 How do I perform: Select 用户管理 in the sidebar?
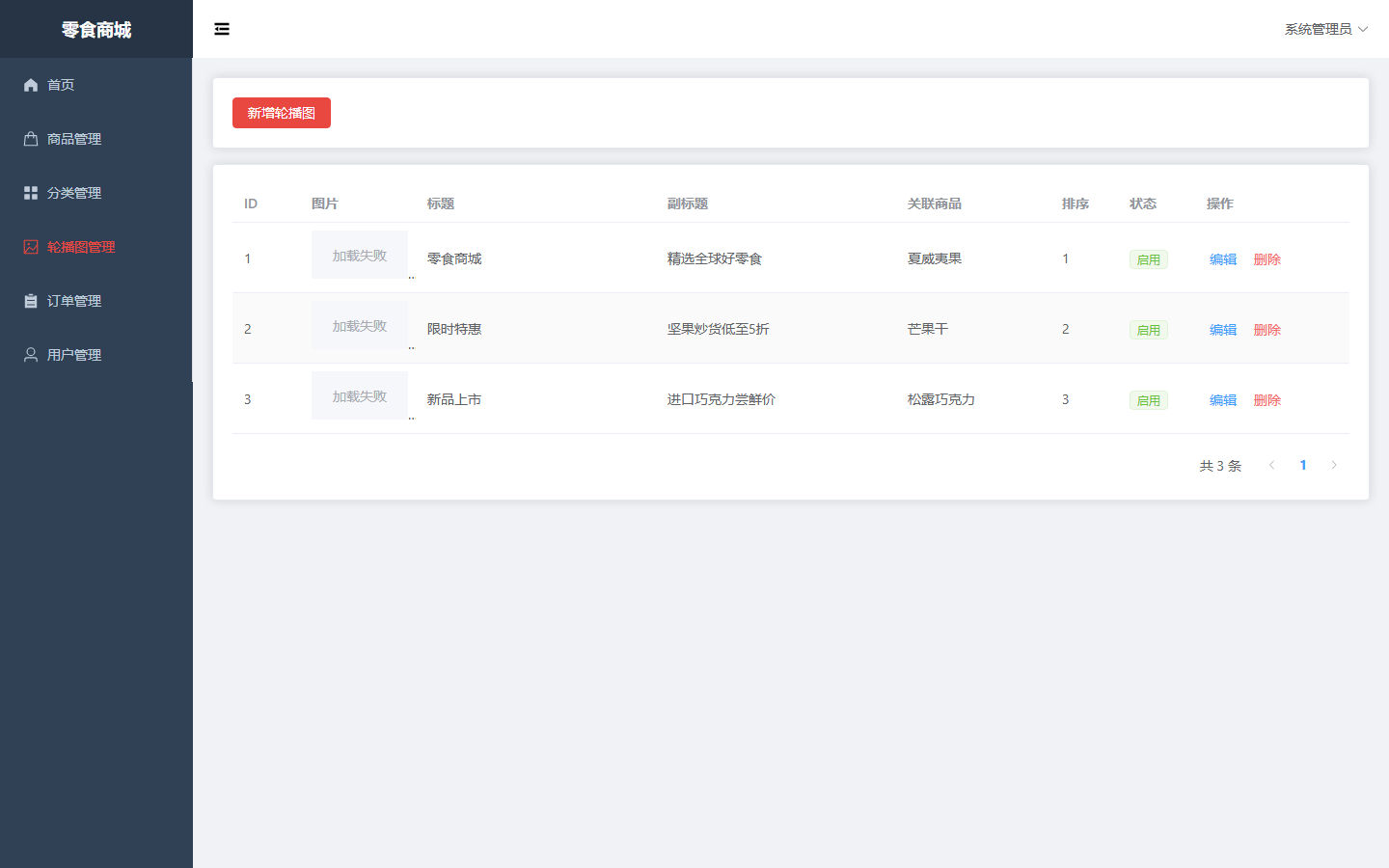(x=96, y=355)
